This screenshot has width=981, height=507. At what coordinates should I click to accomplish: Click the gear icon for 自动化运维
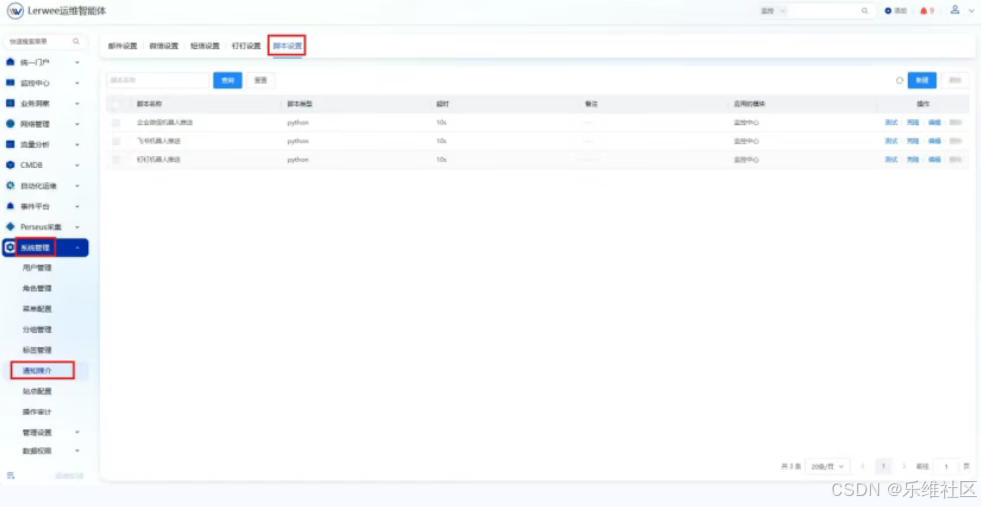[10, 186]
